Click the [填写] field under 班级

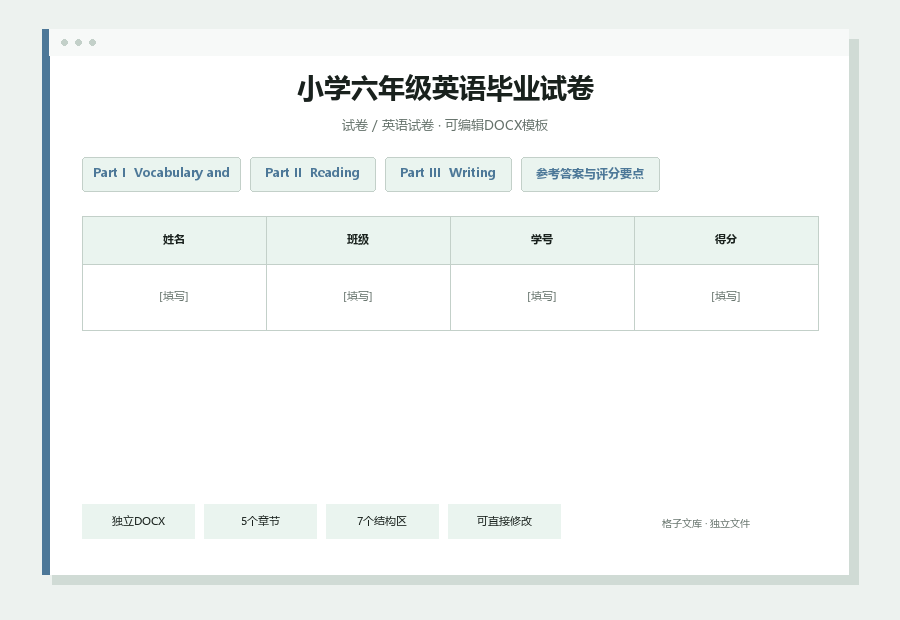click(x=358, y=297)
